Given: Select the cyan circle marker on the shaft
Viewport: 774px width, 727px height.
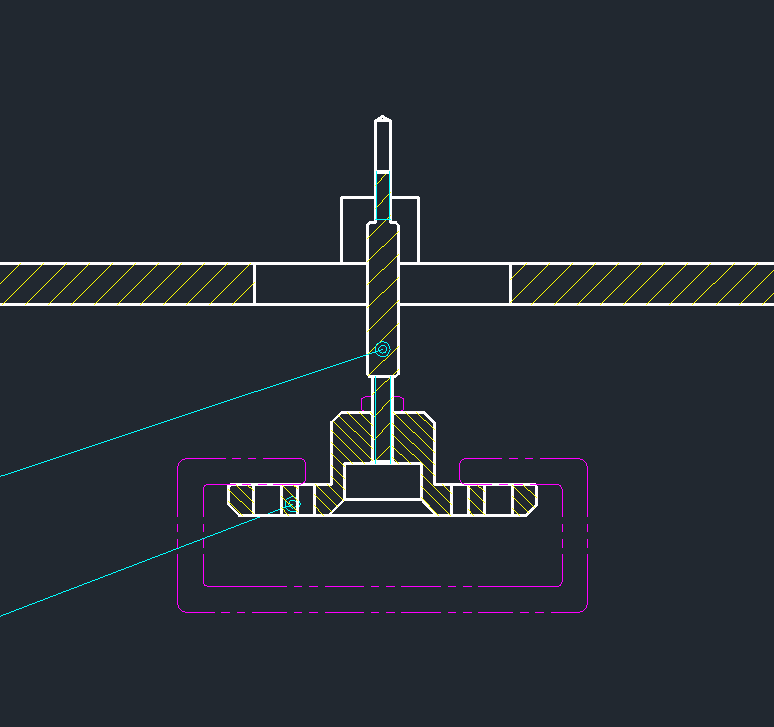Looking at the screenshot, I should (x=383, y=349).
